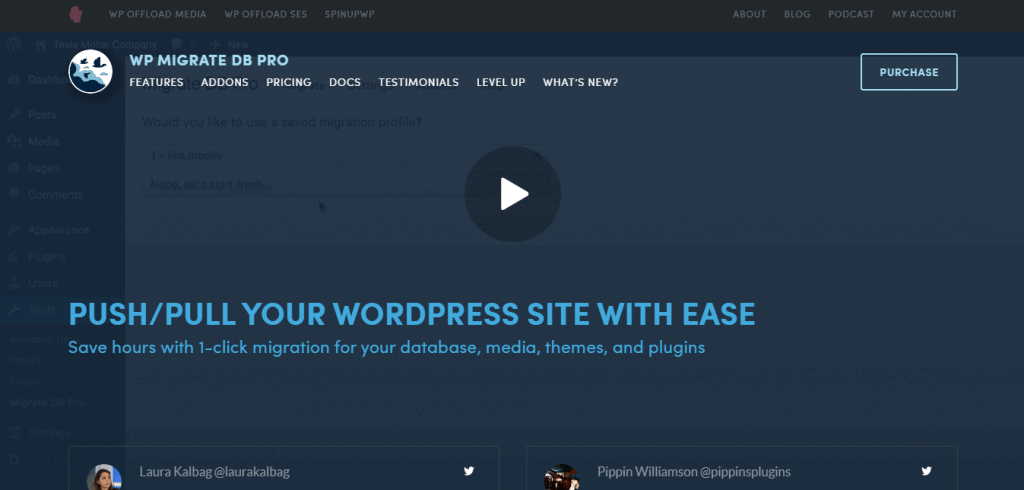Click the Purchase button
Screen dimensions: 1024x490
pyautogui.click(x=909, y=72)
